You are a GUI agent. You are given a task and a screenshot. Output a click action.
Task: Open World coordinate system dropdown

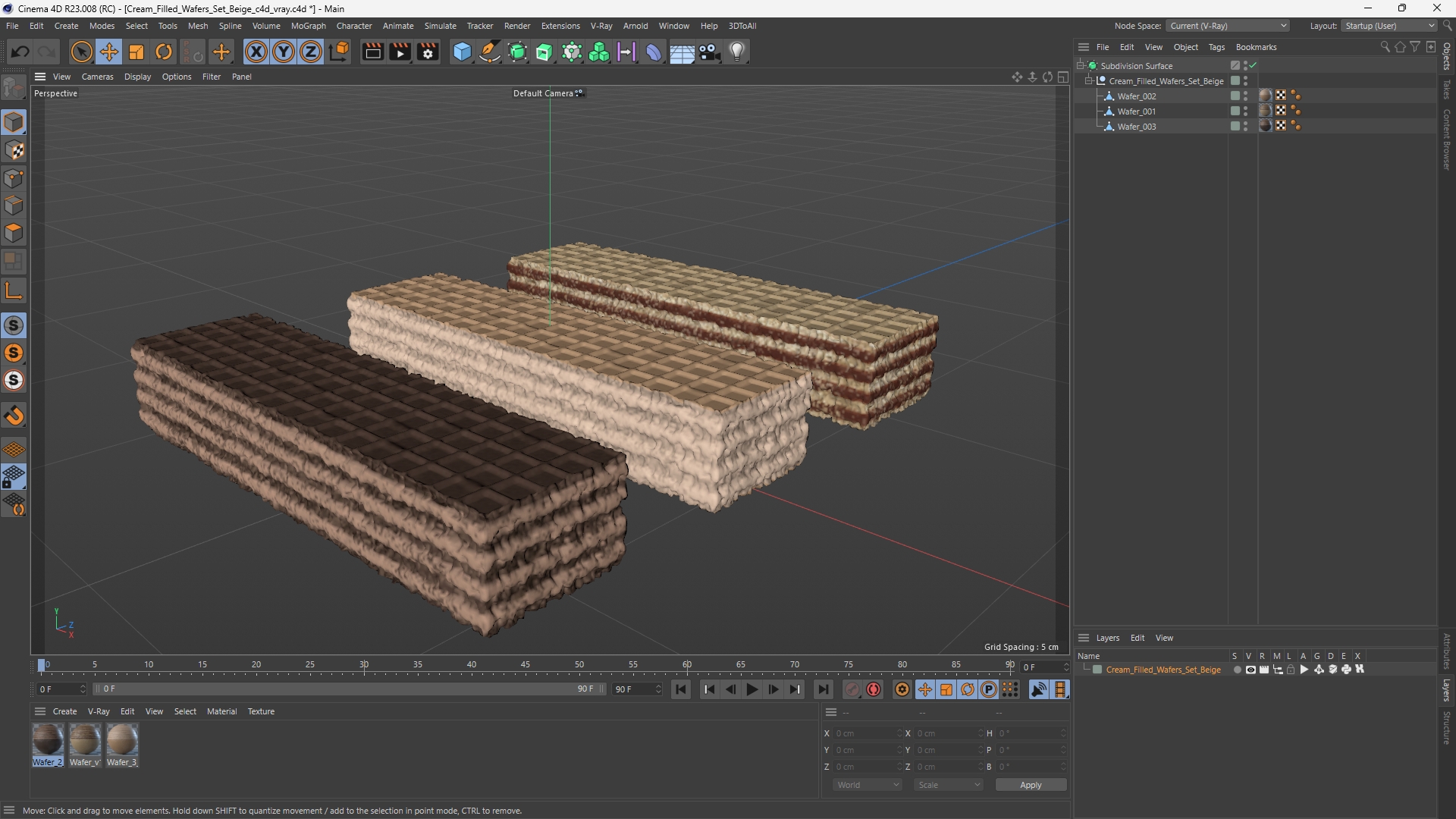pyautogui.click(x=868, y=785)
